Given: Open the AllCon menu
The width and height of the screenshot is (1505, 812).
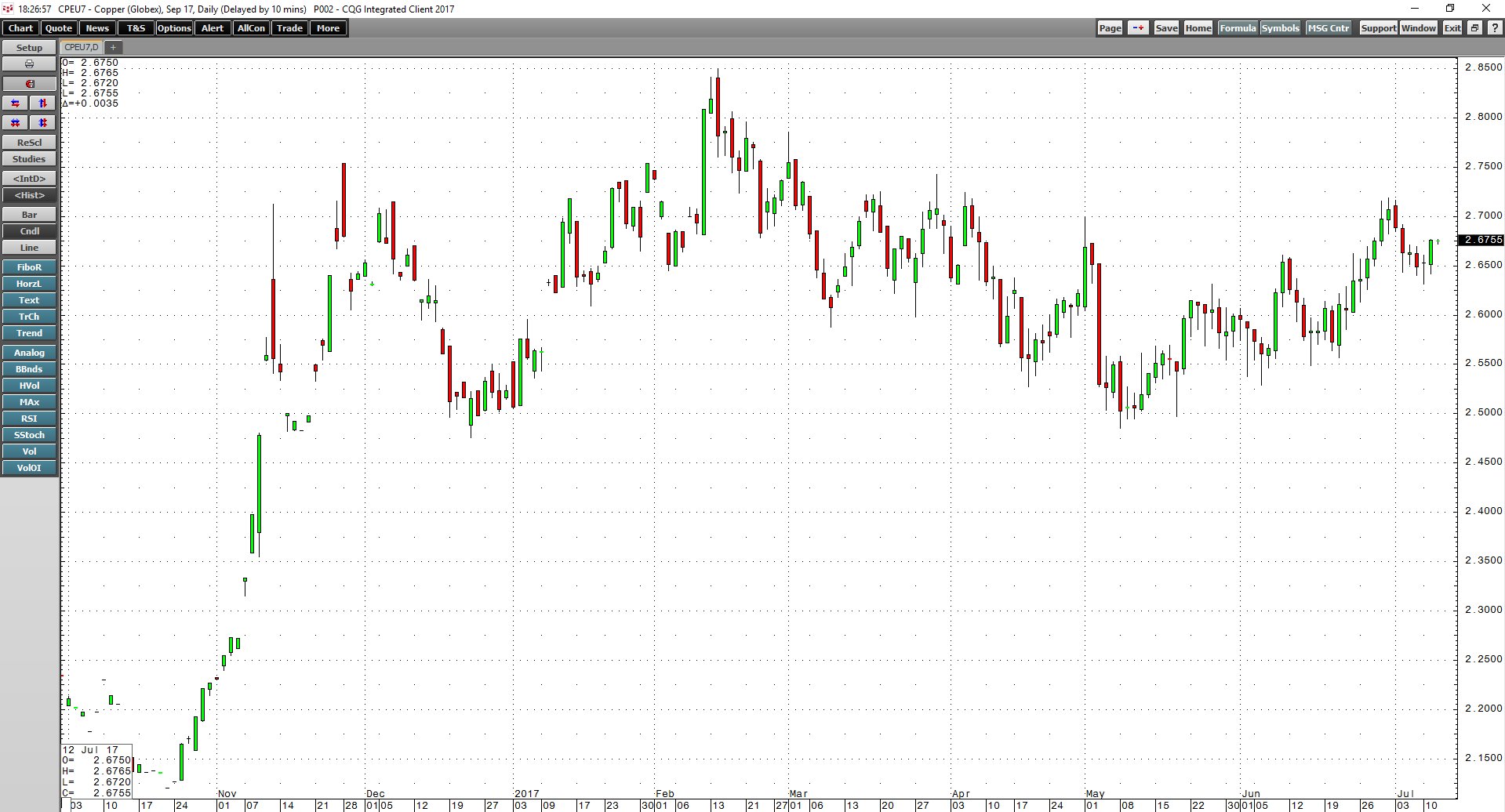Looking at the screenshot, I should [x=251, y=28].
